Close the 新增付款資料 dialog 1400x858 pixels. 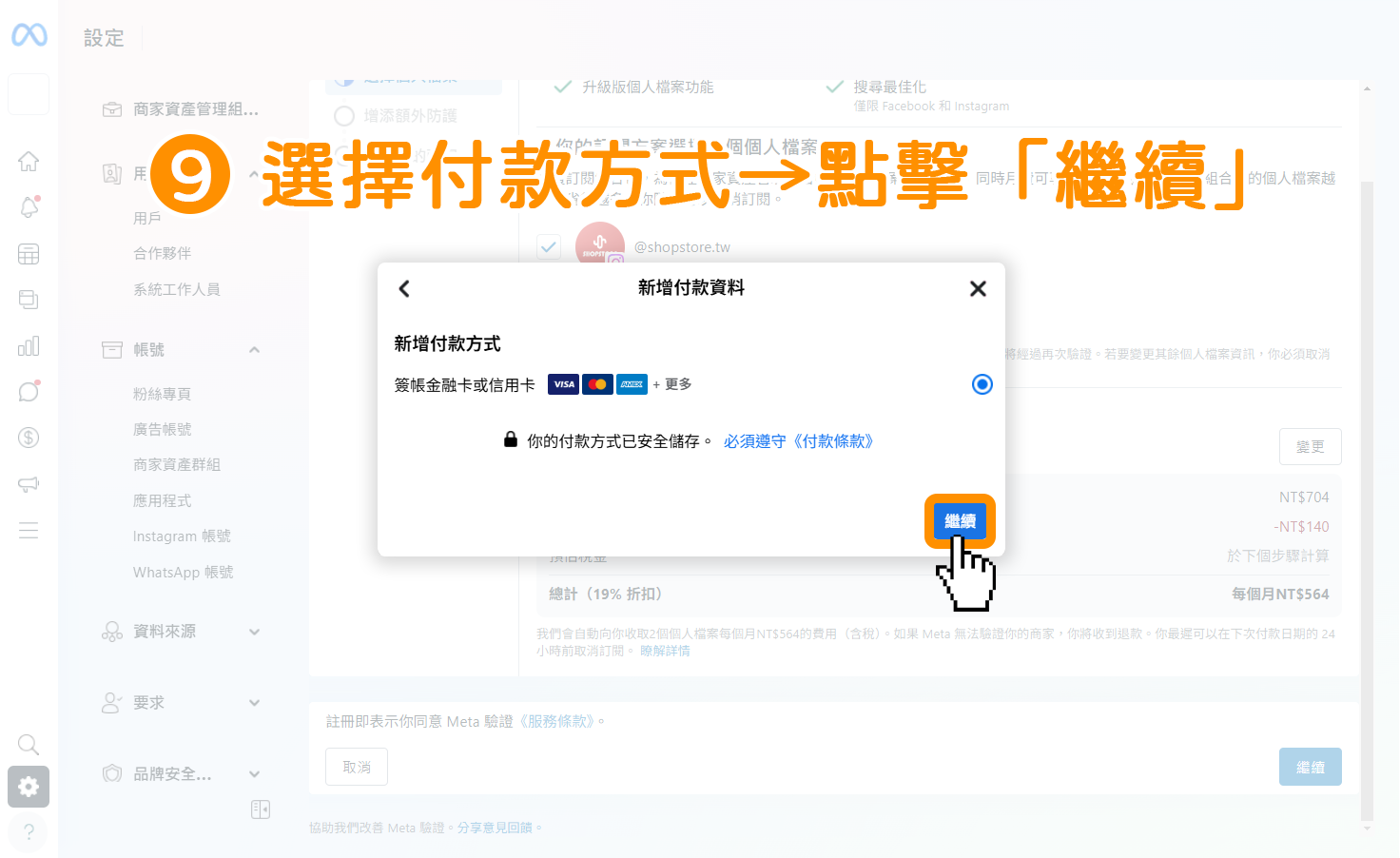[978, 288]
